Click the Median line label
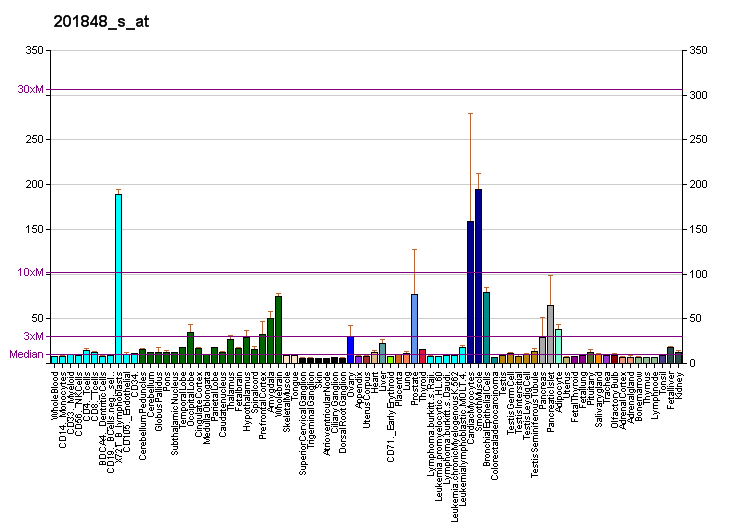The height and width of the screenshot is (530, 732). 26,354
